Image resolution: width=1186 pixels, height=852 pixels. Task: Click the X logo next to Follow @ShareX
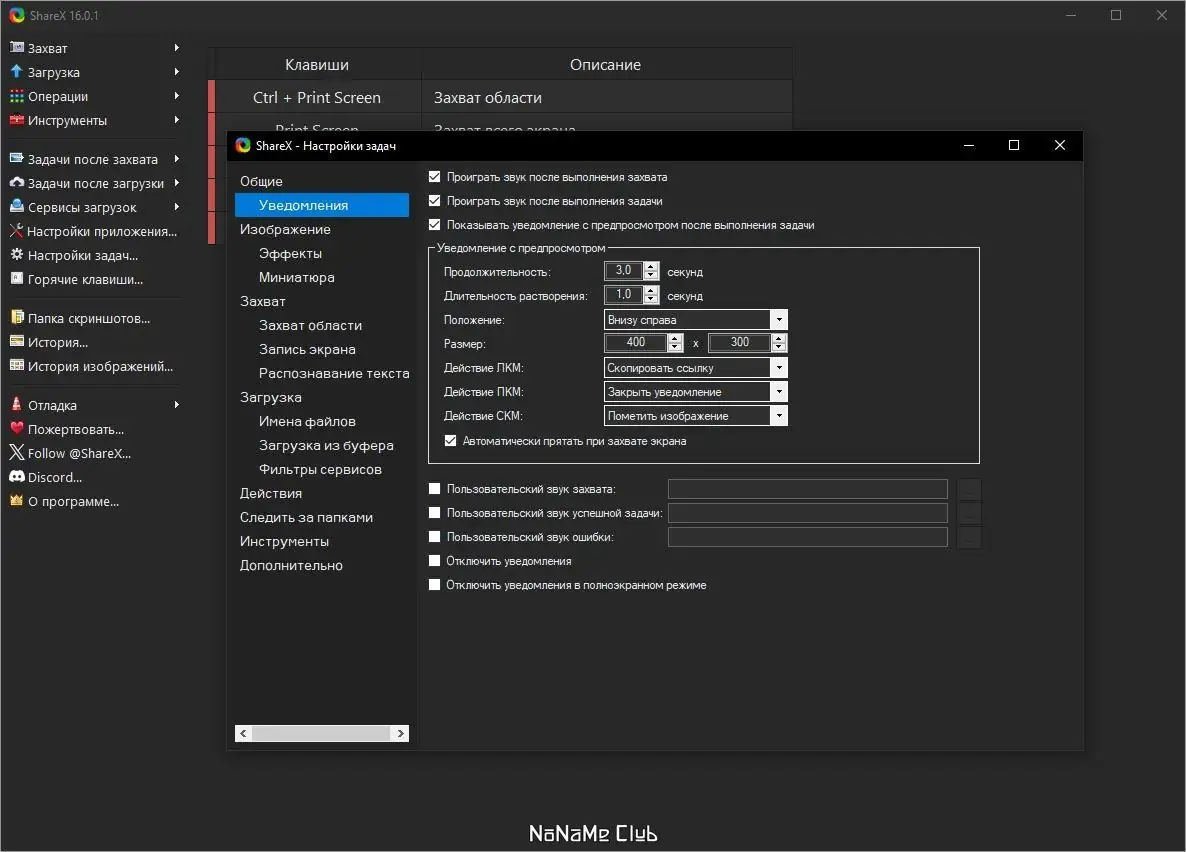pyautogui.click(x=17, y=452)
